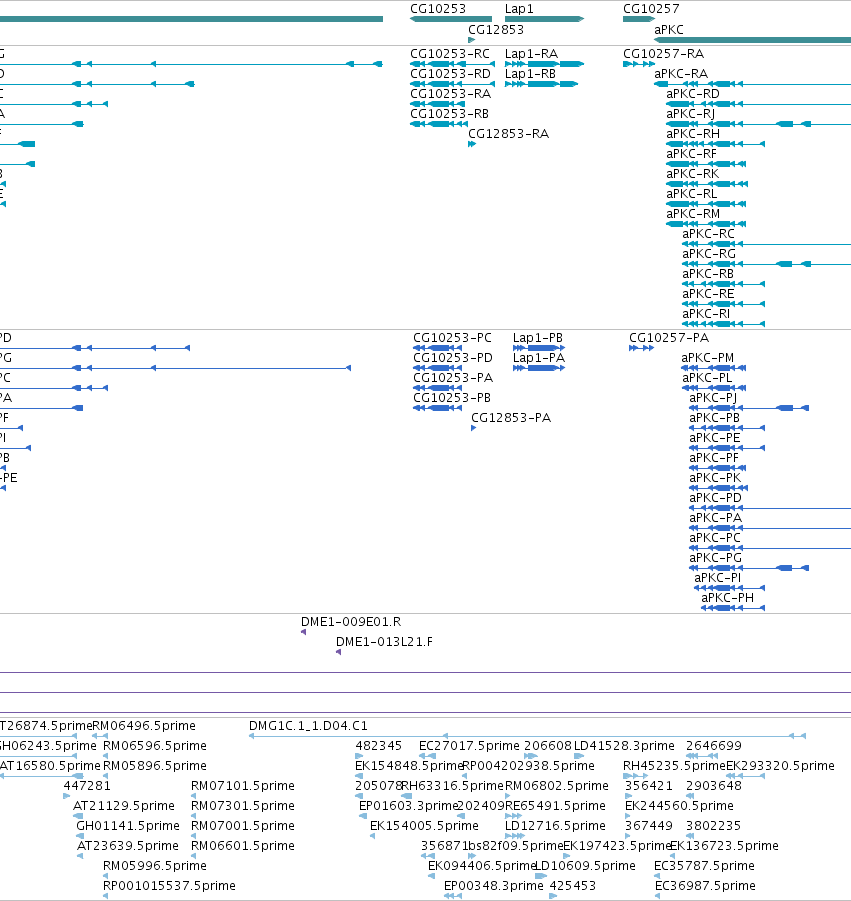Click protein aPKC-PI
The image size is (851, 901).
point(718,577)
